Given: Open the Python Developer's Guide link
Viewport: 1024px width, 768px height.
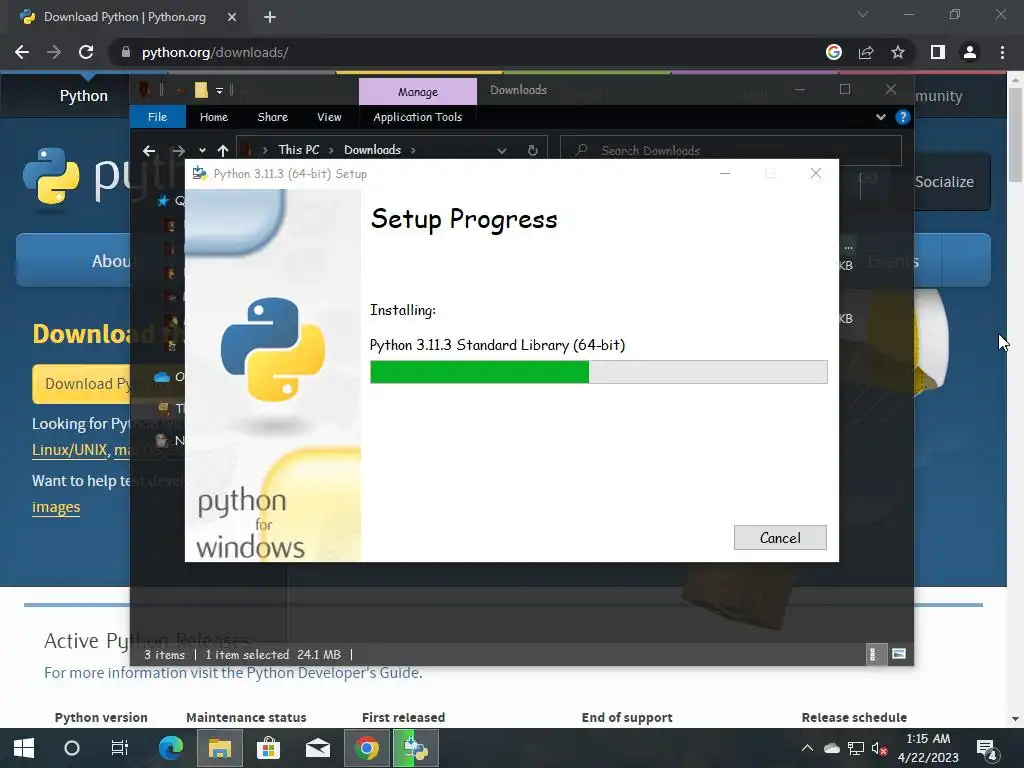Looking at the screenshot, I should (334, 673).
